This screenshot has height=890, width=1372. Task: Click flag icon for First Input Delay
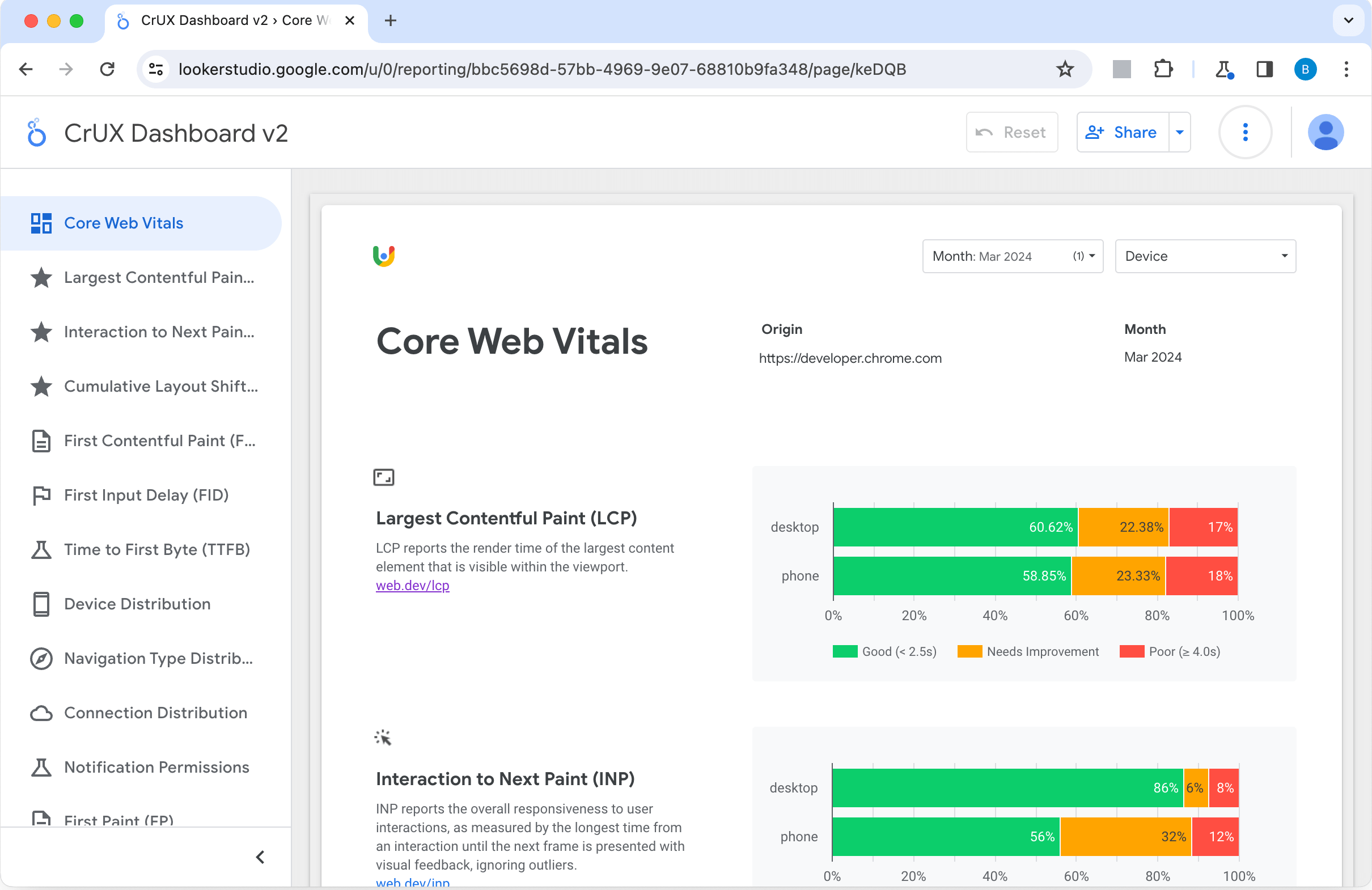point(41,495)
